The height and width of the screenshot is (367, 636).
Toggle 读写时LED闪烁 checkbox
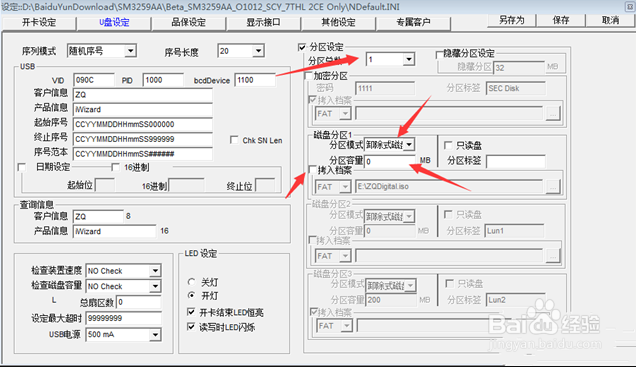tap(191, 326)
